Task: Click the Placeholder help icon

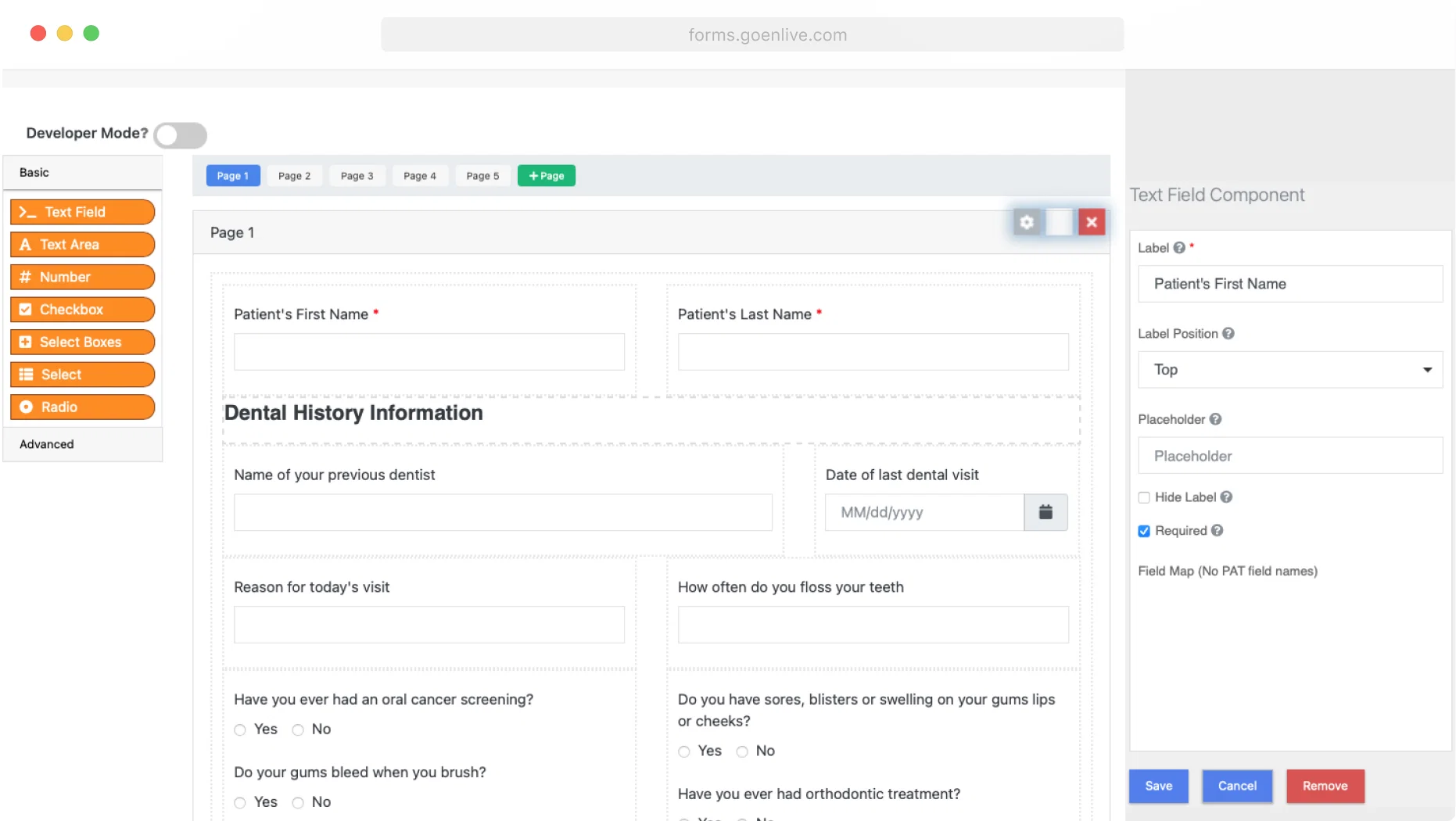Action: [1215, 419]
